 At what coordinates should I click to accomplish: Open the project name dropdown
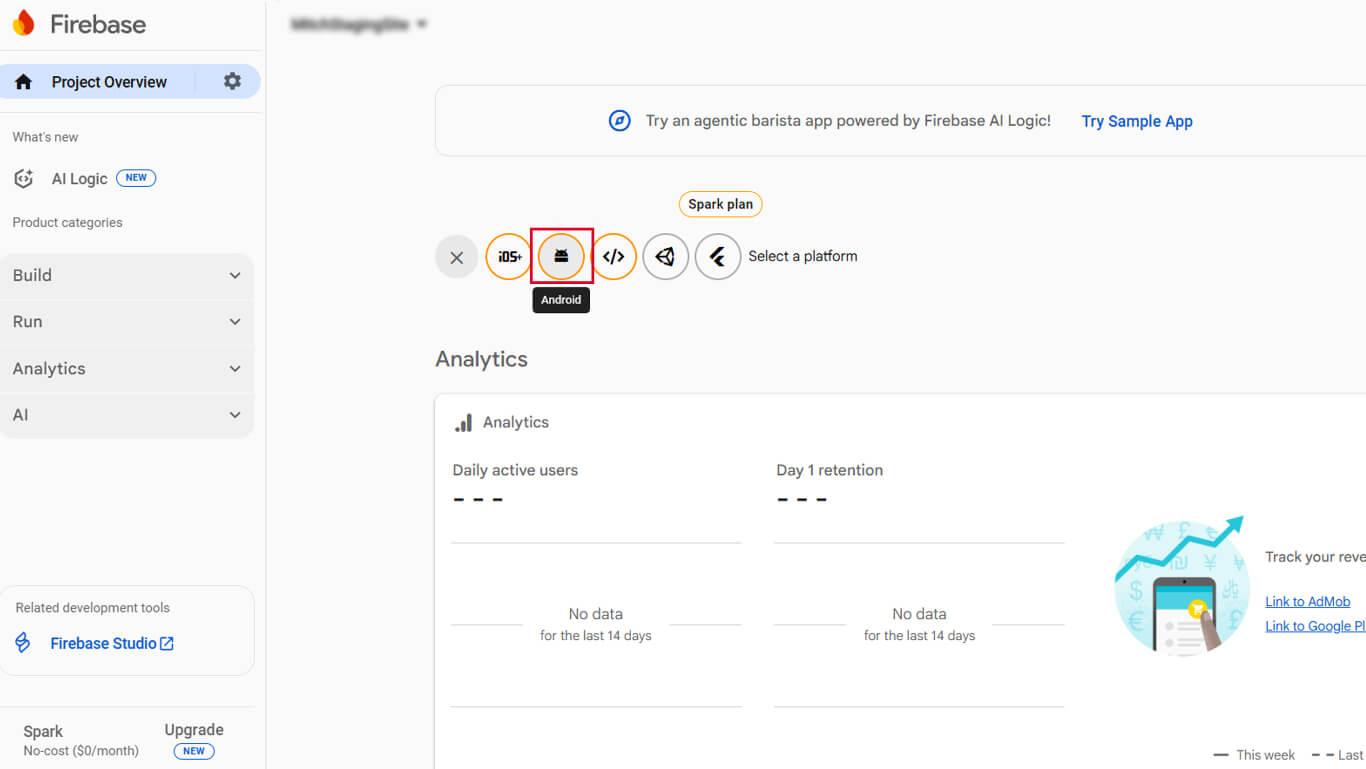(359, 25)
